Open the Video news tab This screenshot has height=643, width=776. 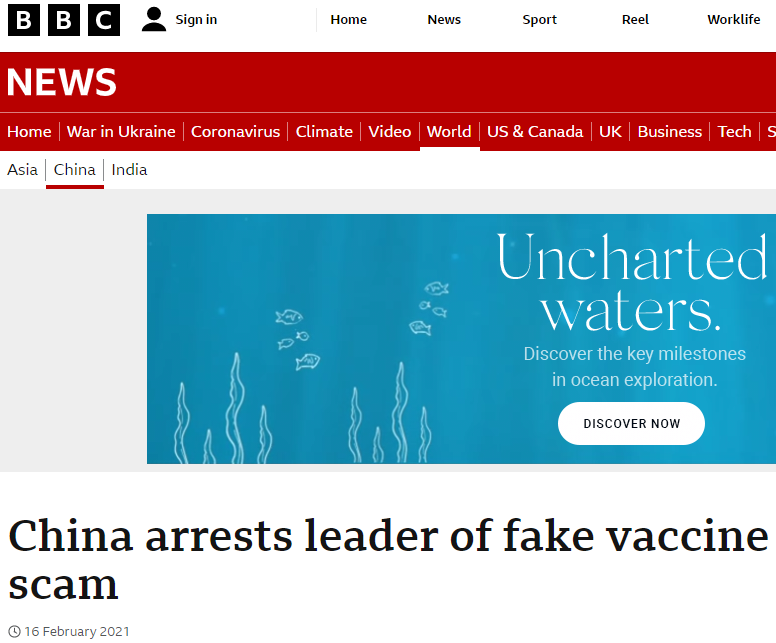pyautogui.click(x=389, y=132)
